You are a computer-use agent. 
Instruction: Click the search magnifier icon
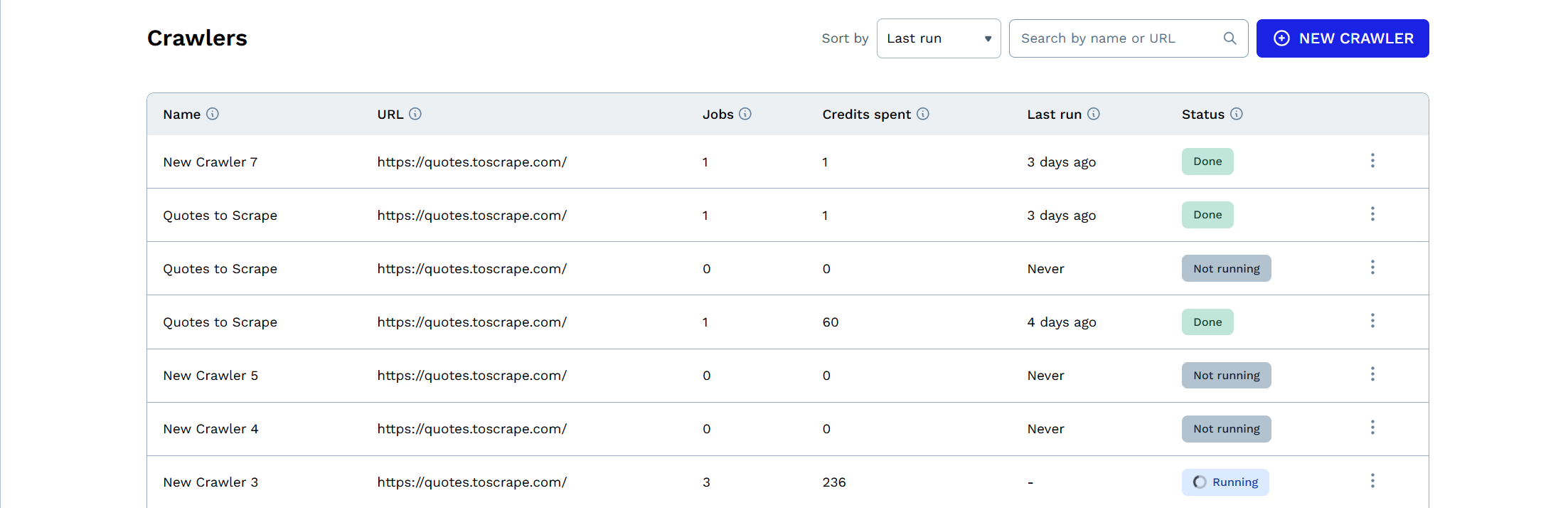1230,38
